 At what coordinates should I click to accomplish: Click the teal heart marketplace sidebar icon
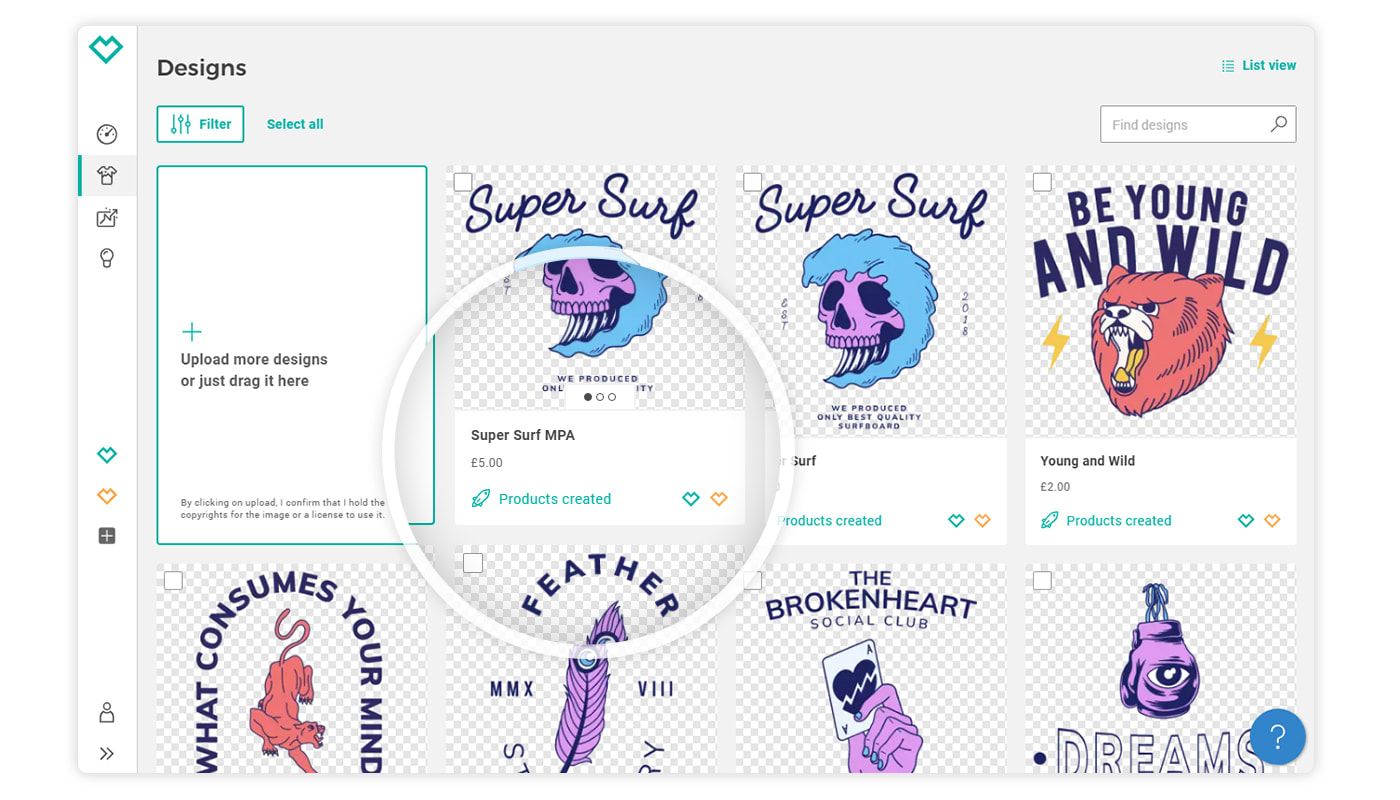pyautogui.click(x=107, y=455)
